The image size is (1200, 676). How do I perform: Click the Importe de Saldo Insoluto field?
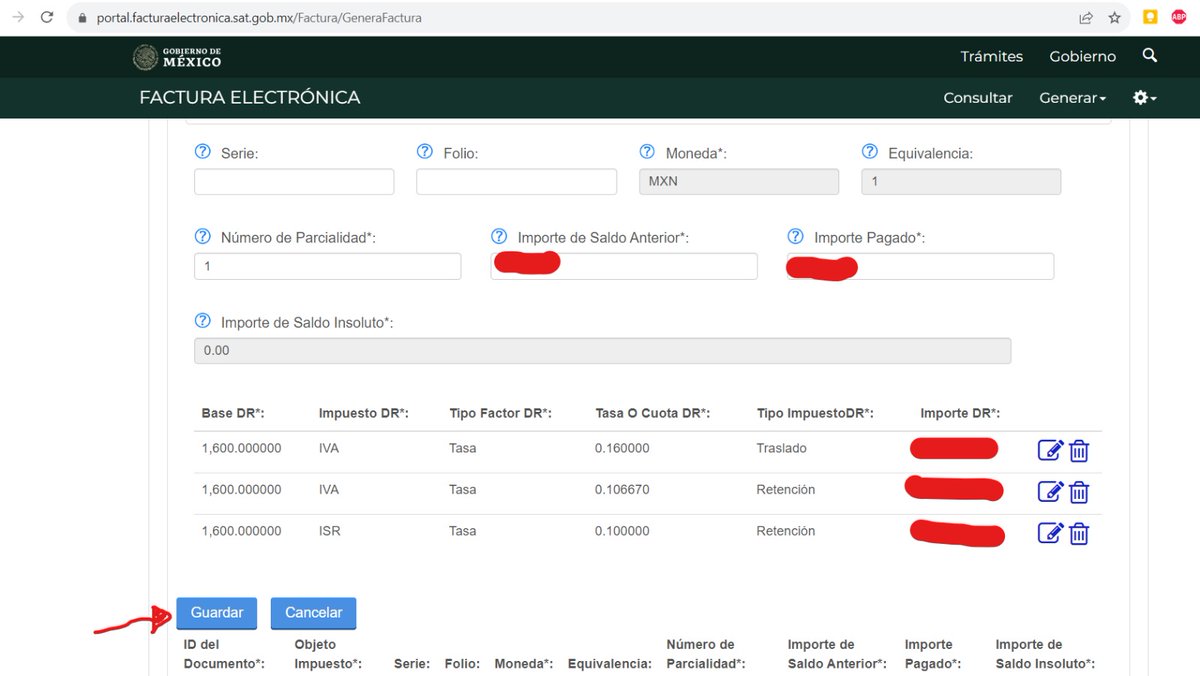(602, 350)
